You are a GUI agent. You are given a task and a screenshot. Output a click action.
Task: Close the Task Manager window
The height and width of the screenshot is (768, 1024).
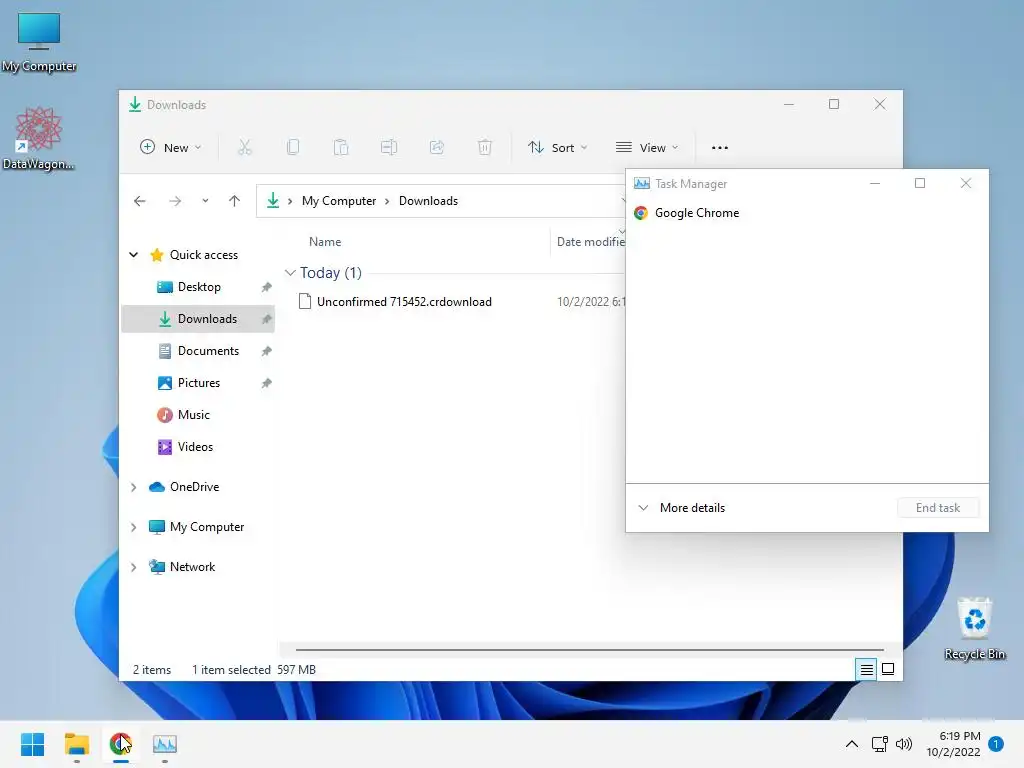pos(966,184)
